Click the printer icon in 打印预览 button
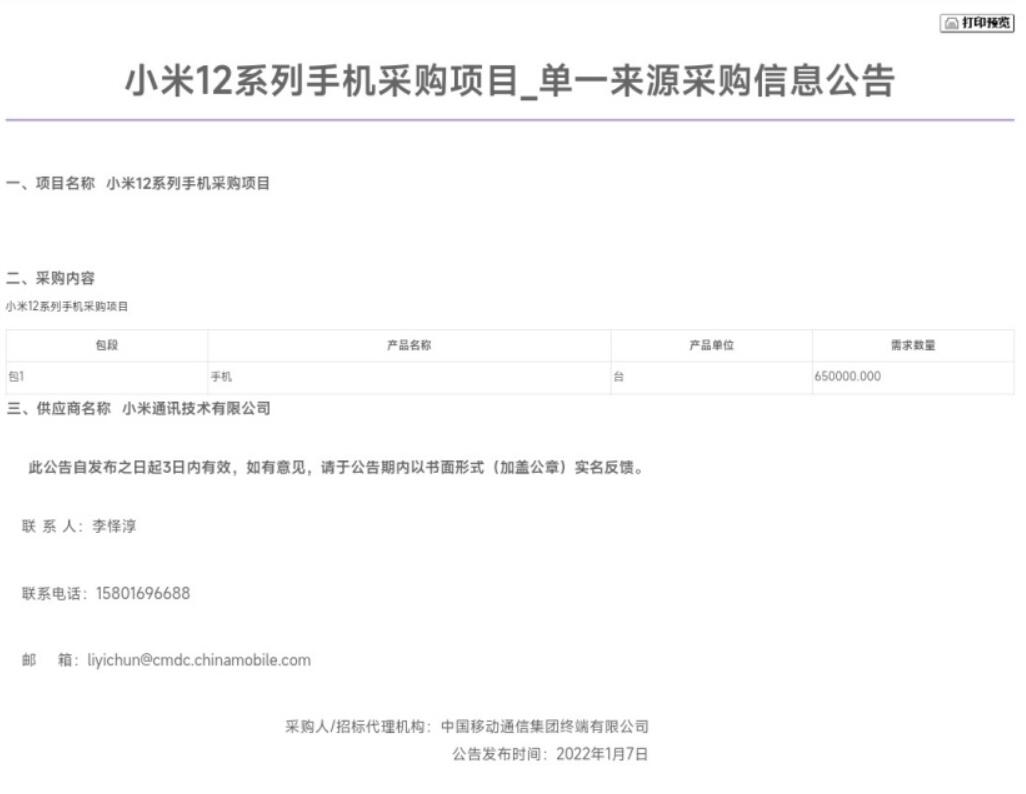This screenshot has width=1026, height=794. (951, 24)
